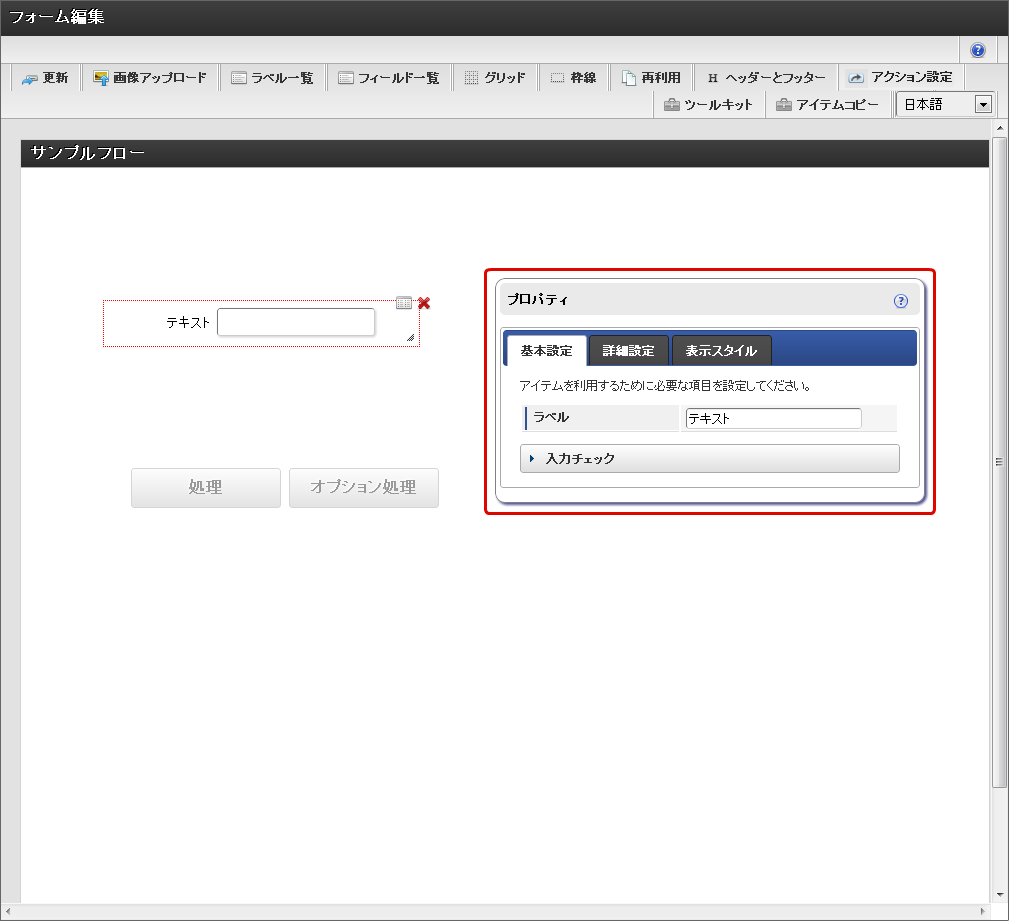1009x921 pixels.
Task: Click the 再利用 reuse icon
Action: [651, 78]
